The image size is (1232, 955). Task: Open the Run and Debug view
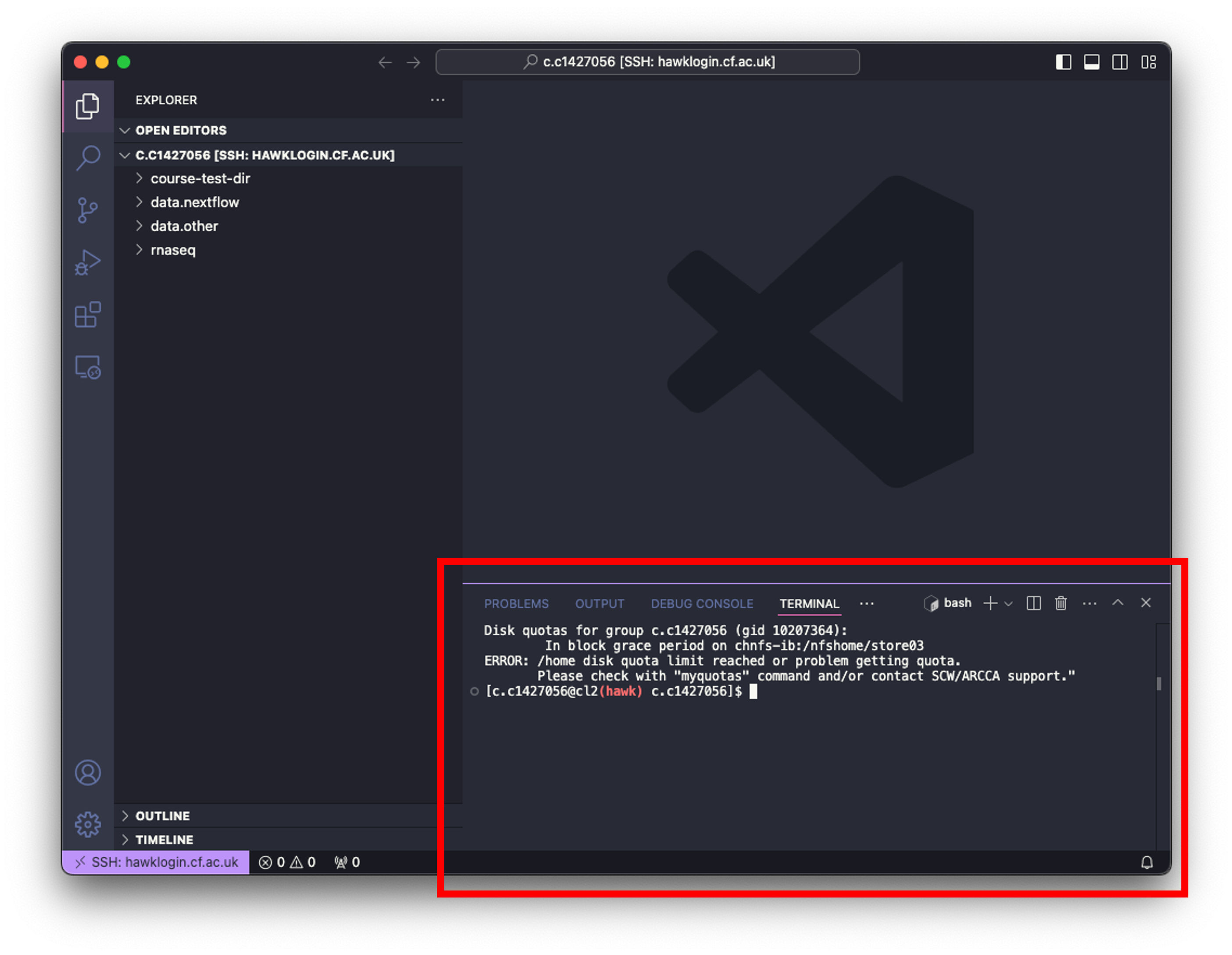[x=87, y=263]
